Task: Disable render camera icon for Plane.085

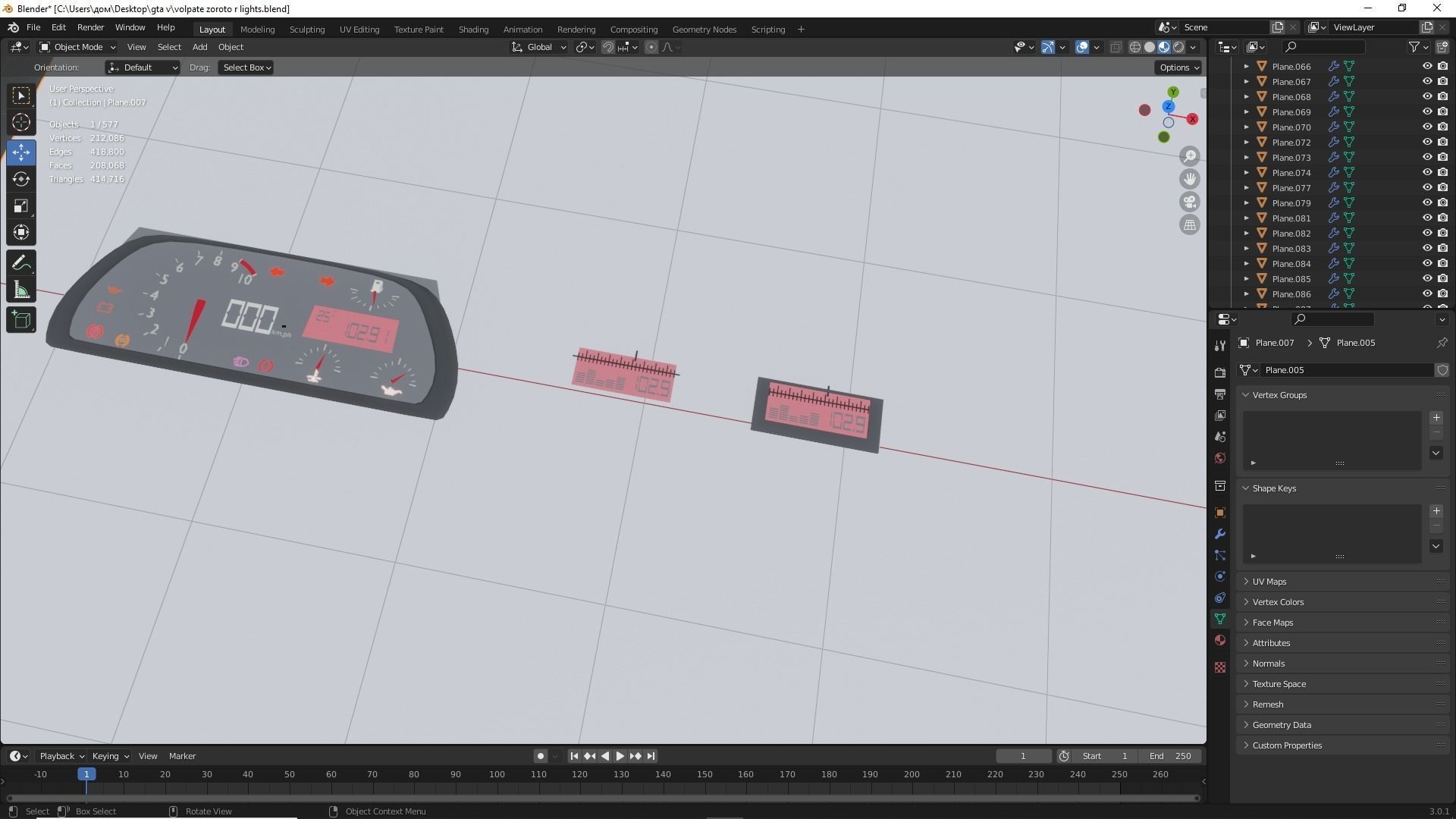Action: tap(1442, 279)
